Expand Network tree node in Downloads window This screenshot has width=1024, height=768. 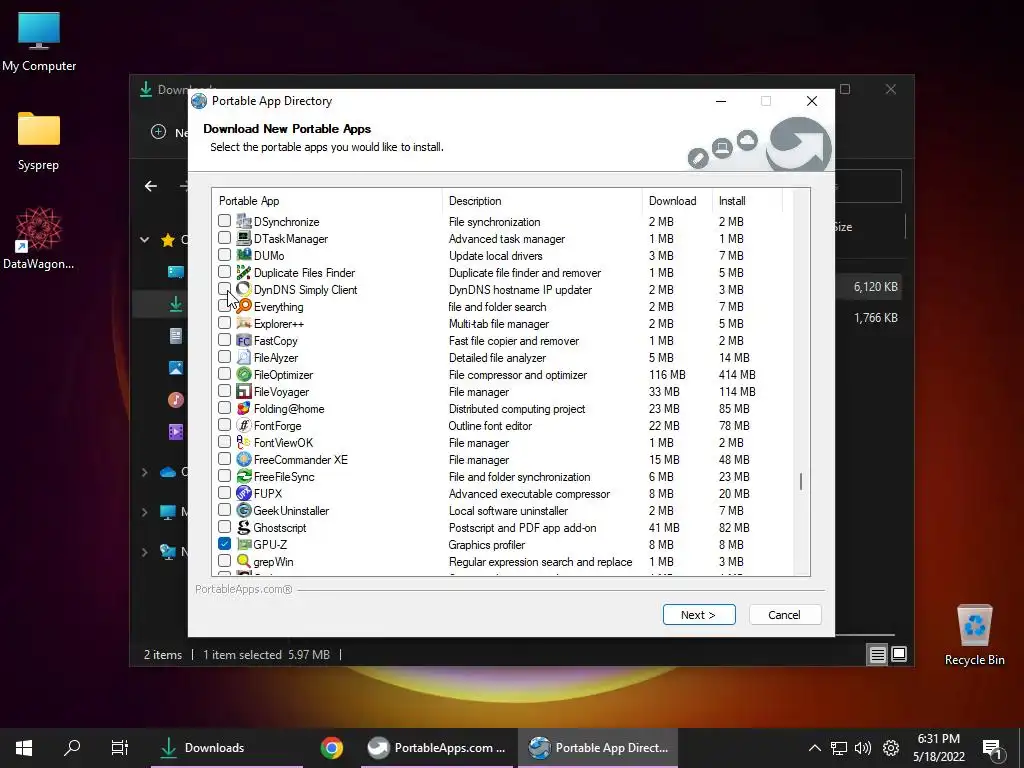click(144, 552)
